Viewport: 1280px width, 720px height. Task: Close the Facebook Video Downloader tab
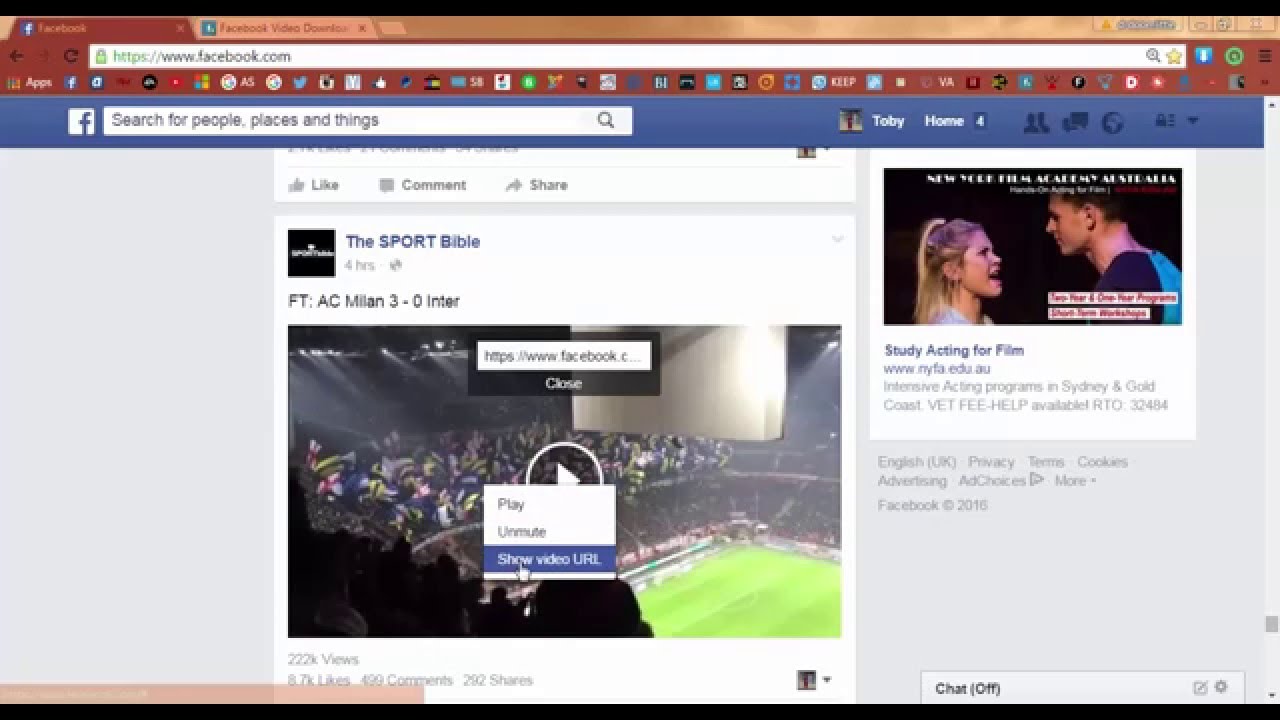362,28
